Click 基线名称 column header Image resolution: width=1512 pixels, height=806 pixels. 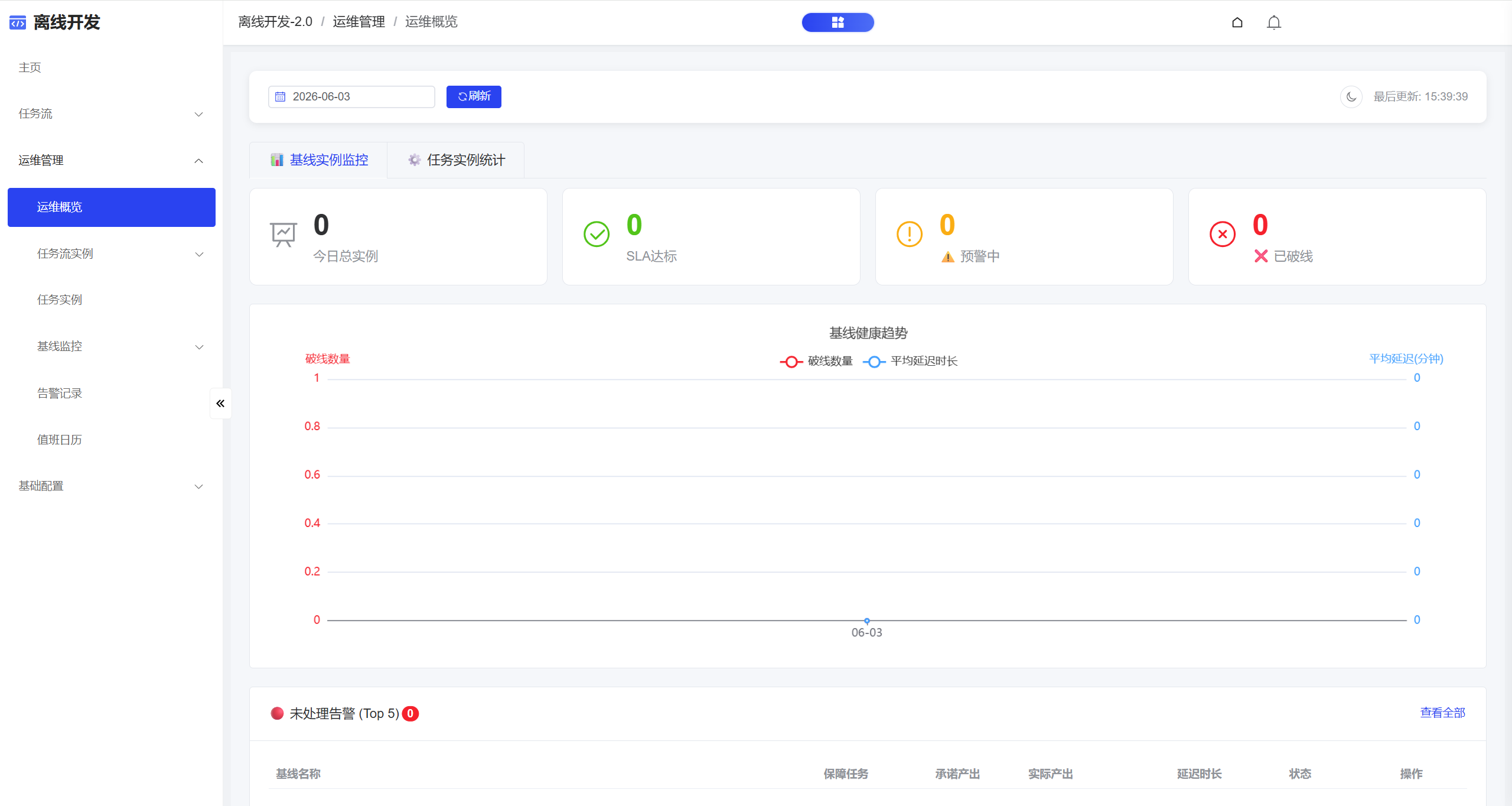click(298, 774)
